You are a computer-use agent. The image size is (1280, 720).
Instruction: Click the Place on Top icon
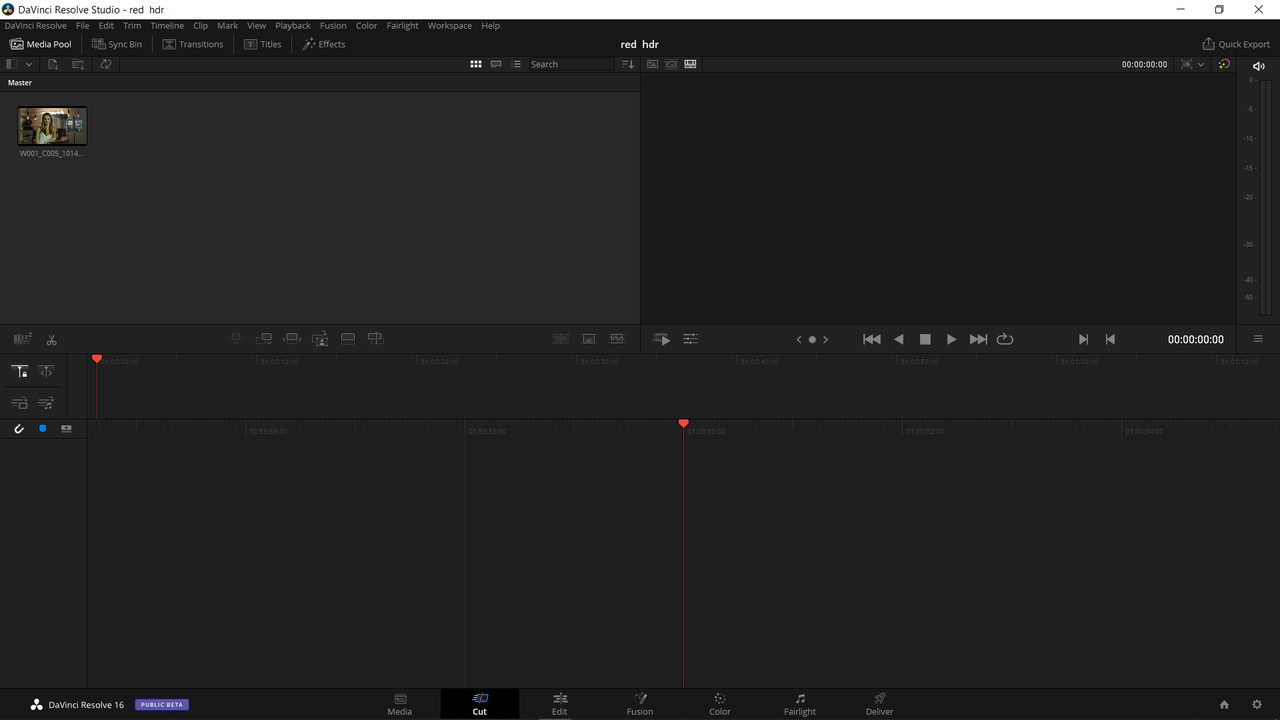pos(348,339)
